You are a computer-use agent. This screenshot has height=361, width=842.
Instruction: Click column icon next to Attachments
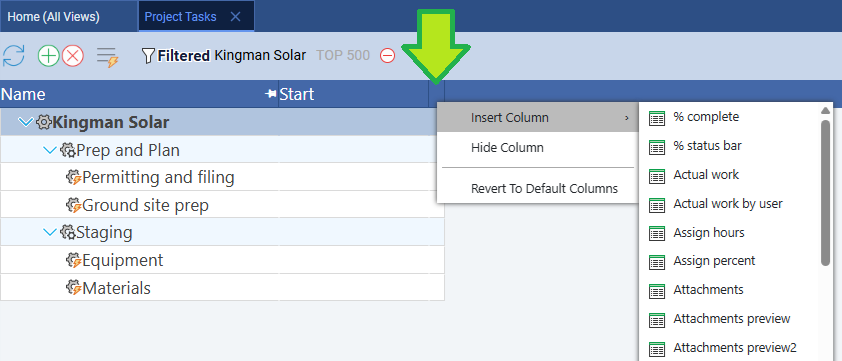(x=657, y=291)
